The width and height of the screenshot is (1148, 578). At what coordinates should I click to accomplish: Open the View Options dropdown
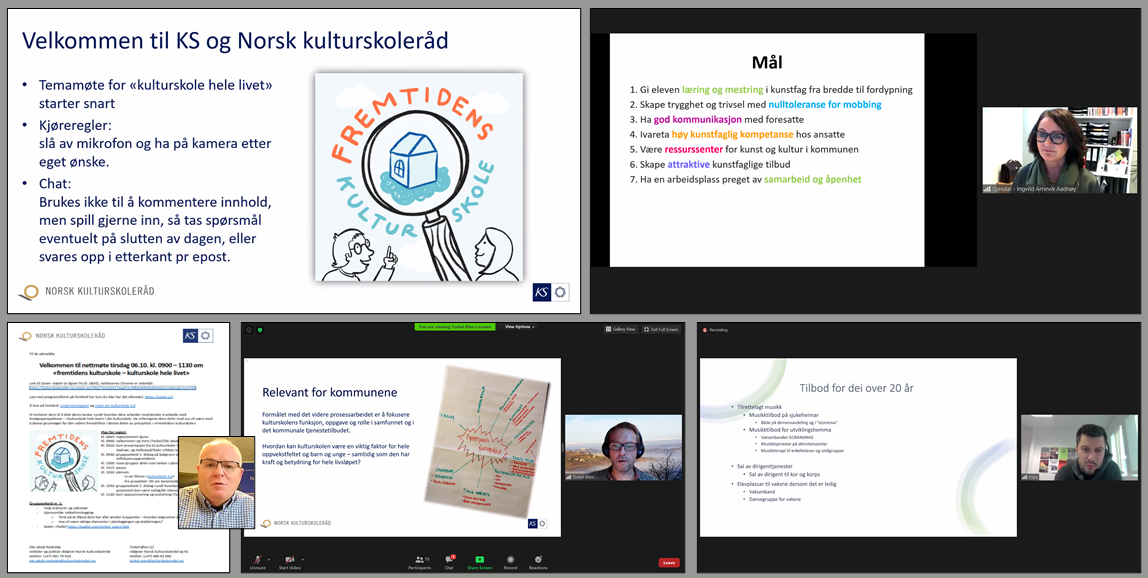click(x=519, y=327)
